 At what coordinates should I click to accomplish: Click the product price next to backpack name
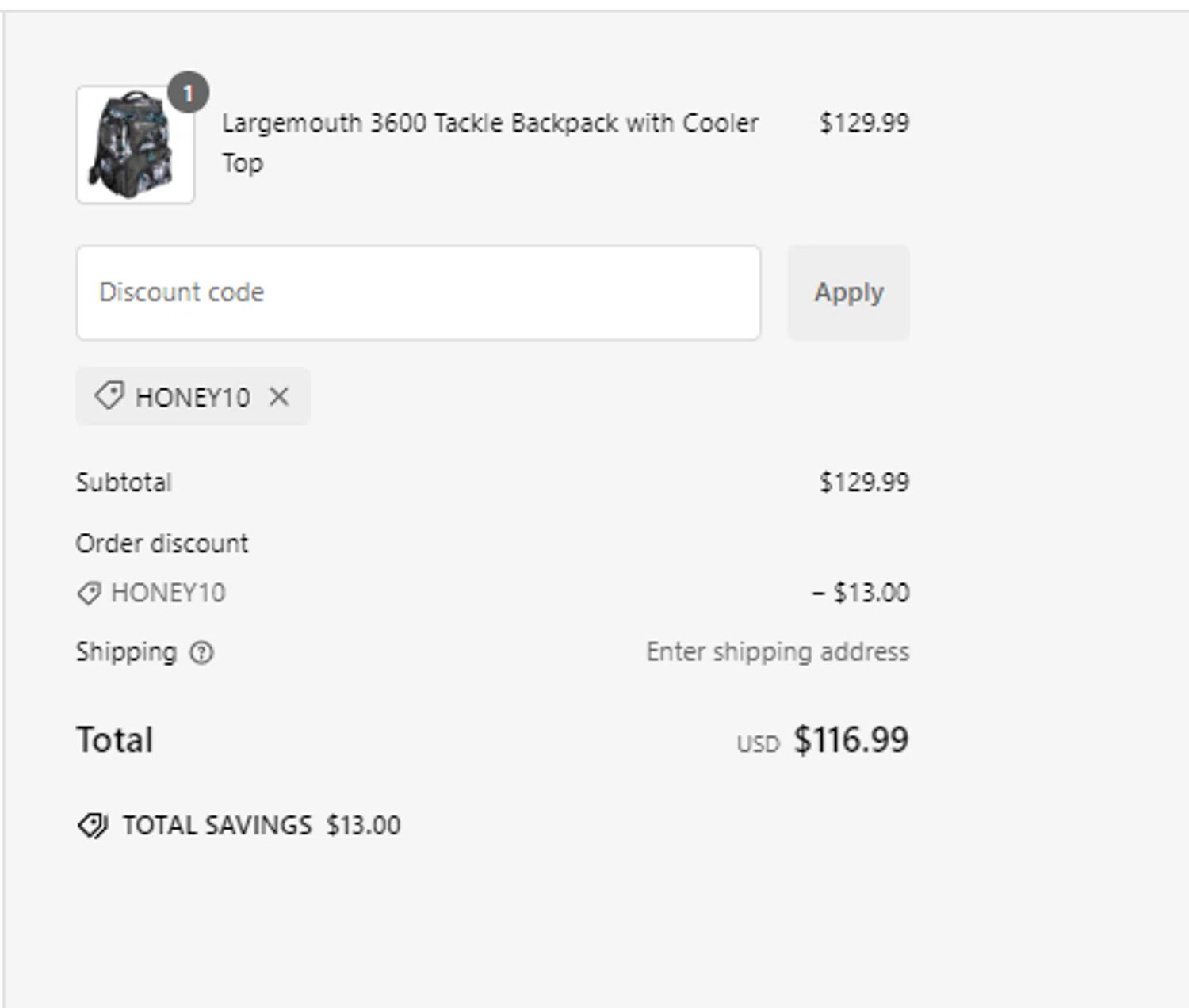point(863,123)
